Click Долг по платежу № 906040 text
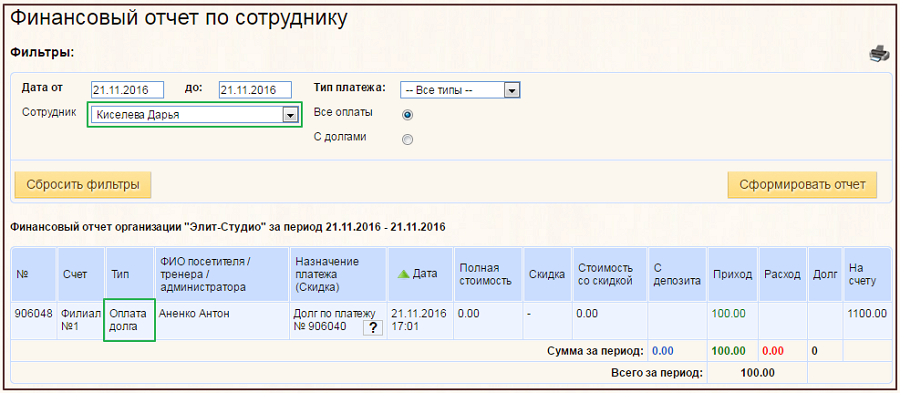The height and width of the screenshot is (393, 900). tap(334, 320)
